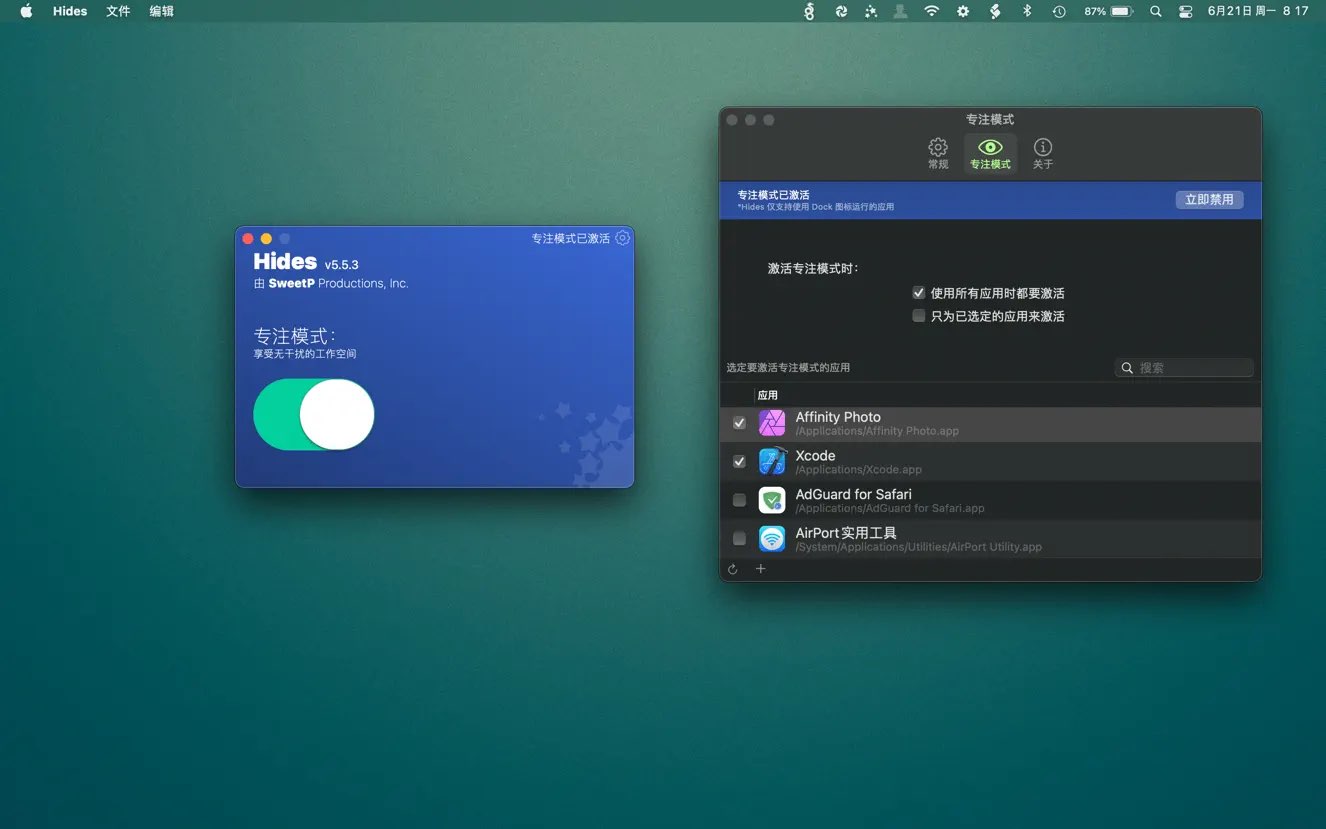Select the AirPort Utility.app path text
Image resolution: width=1326 pixels, height=829 pixels.
click(x=919, y=547)
